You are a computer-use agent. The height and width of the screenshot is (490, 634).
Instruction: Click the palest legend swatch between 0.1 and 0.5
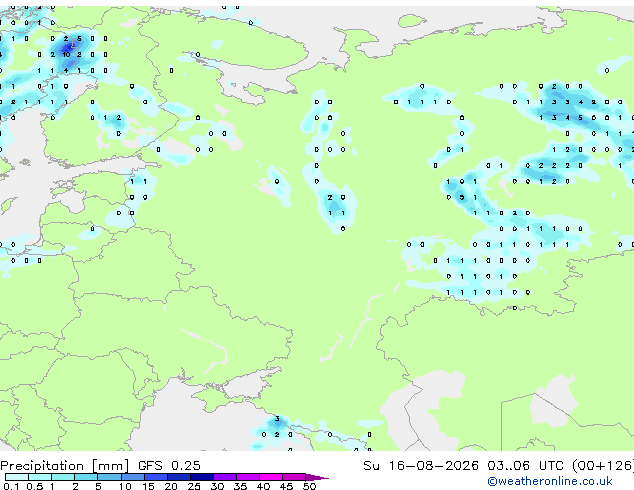pos(17,477)
